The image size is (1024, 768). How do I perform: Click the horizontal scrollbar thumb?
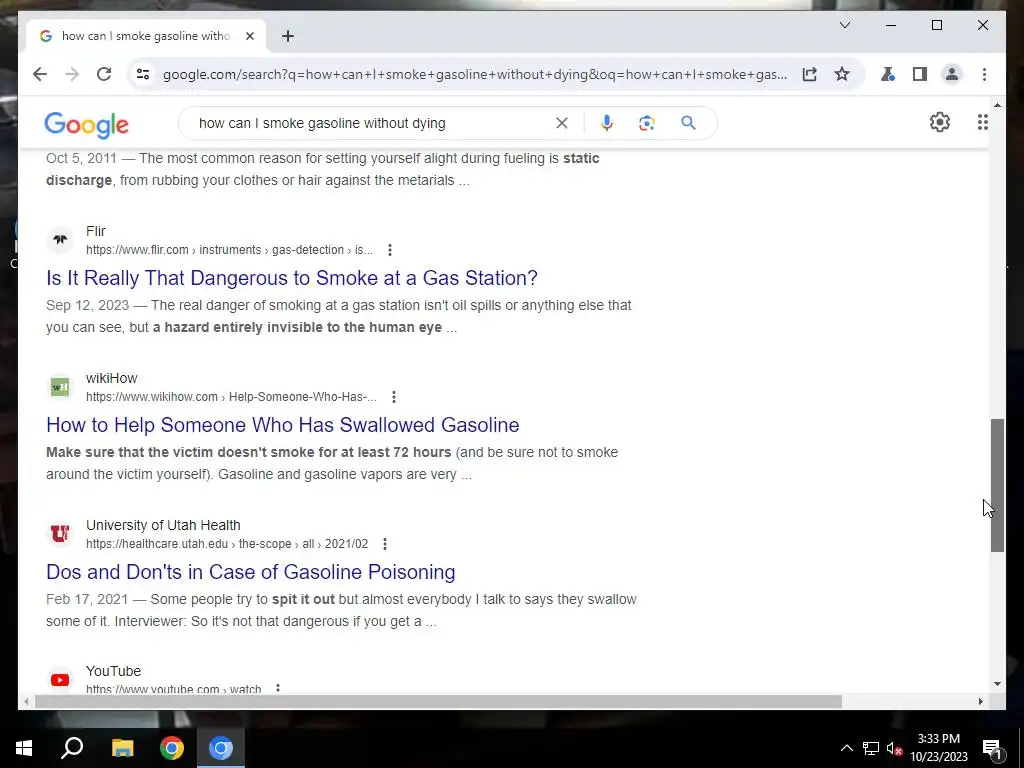[x=438, y=701]
